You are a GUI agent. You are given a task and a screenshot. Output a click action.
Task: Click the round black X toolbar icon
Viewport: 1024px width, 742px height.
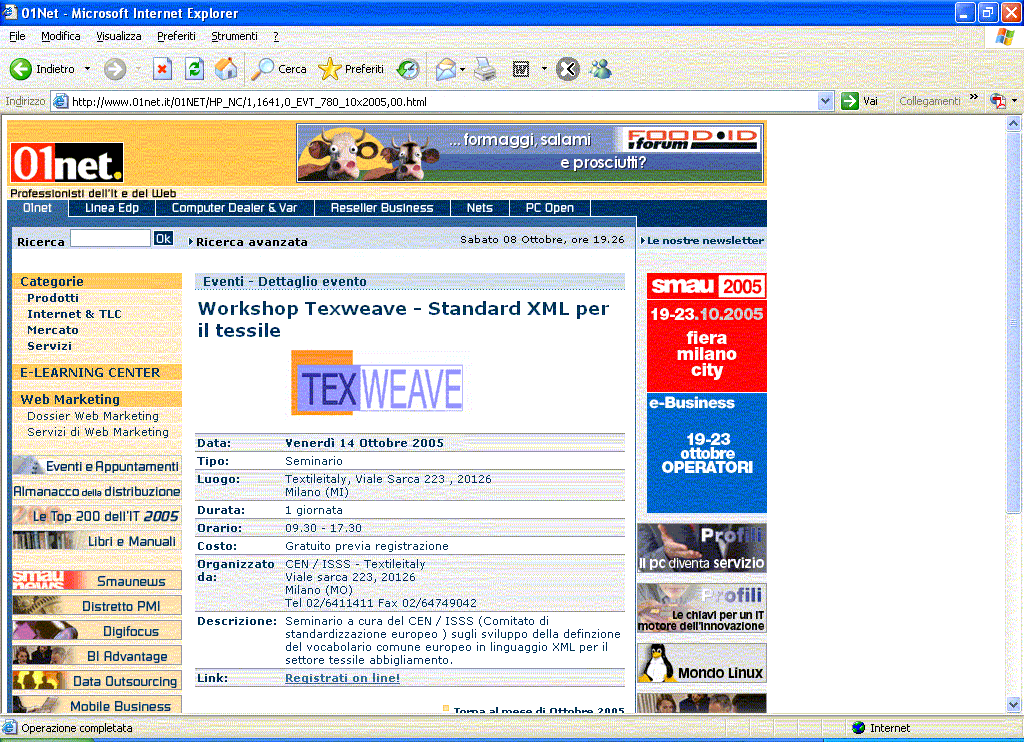pos(568,69)
